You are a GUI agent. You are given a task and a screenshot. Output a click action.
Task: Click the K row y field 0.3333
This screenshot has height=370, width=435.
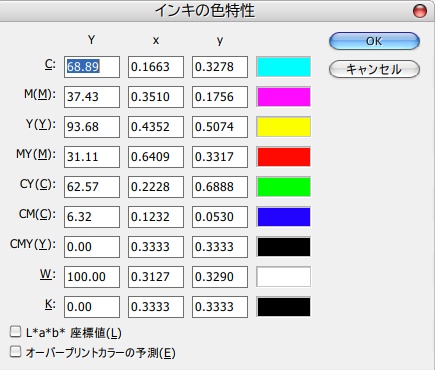[220, 307]
